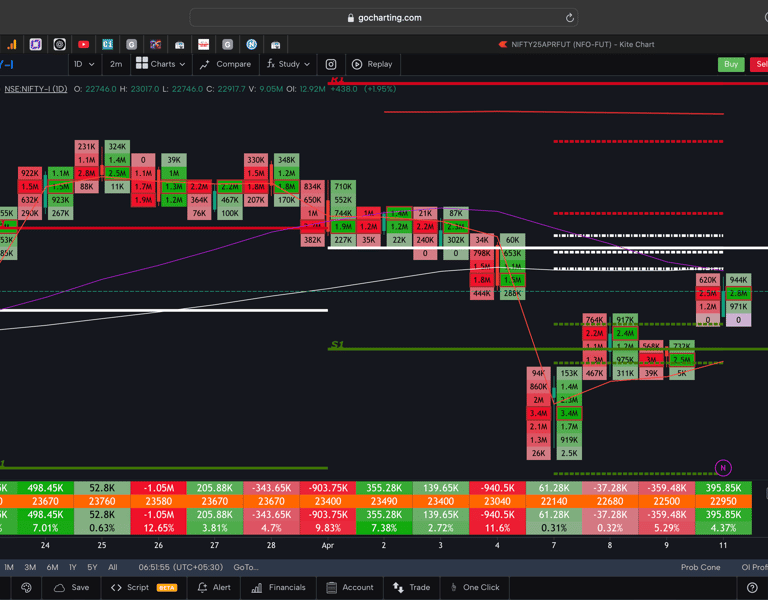Viewport: 768px width, 600px height.
Task: Set chart range to 6M
Action: click(x=52, y=567)
